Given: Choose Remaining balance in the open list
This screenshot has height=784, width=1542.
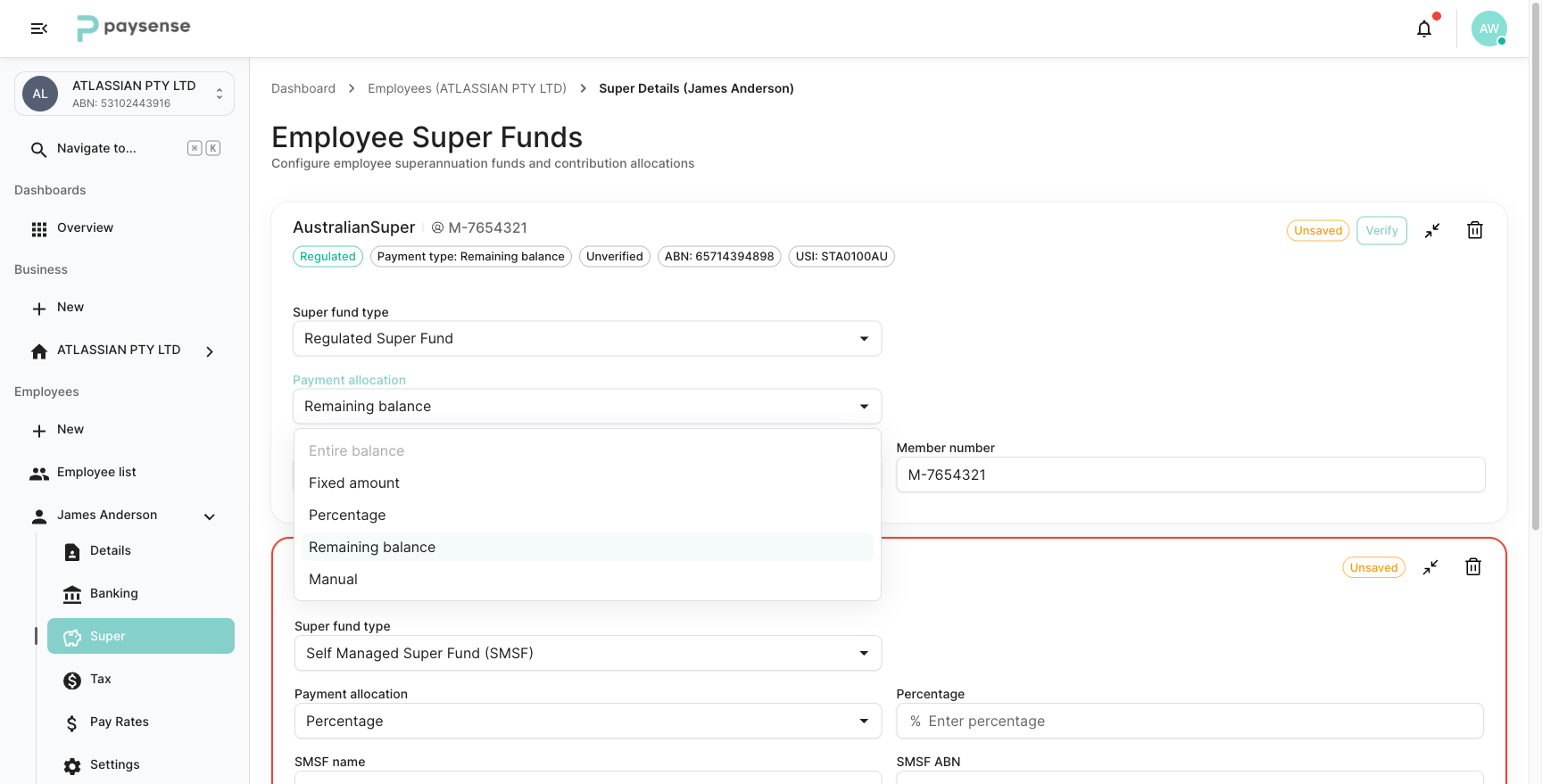Looking at the screenshot, I should coord(587,548).
